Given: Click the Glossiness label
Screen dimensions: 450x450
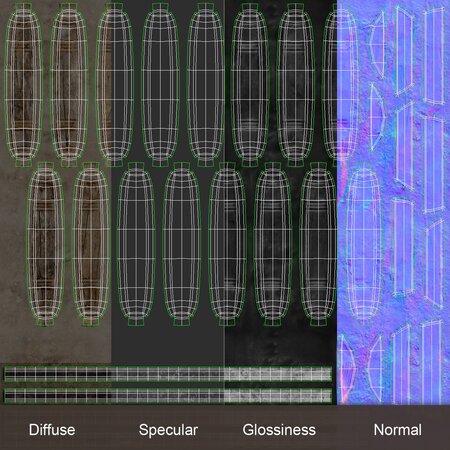Looking at the screenshot, I should (279, 430).
